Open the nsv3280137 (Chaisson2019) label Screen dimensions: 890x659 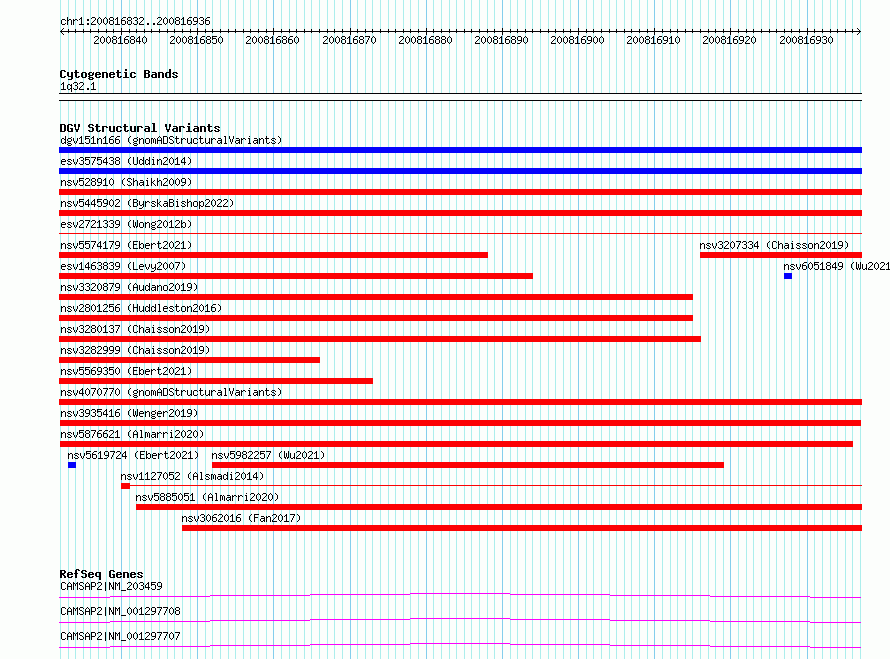[x=135, y=329]
